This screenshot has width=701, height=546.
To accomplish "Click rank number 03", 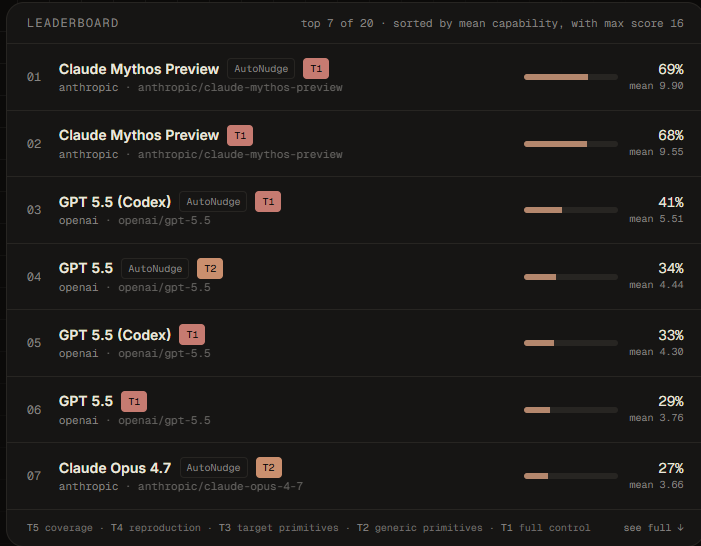I will [34, 210].
